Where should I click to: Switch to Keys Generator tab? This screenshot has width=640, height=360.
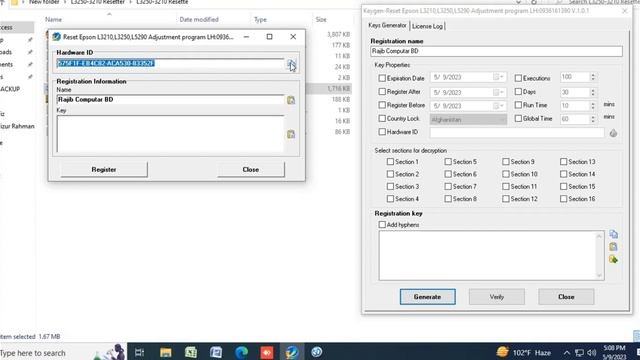387,25
